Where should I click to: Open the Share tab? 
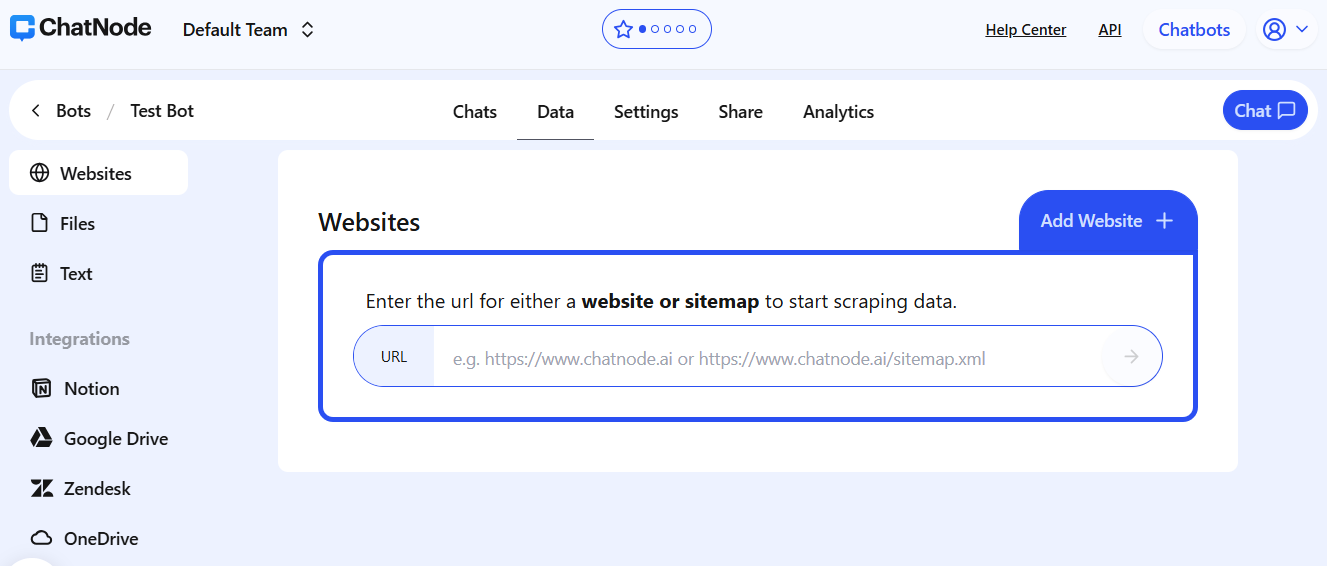click(740, 112)
